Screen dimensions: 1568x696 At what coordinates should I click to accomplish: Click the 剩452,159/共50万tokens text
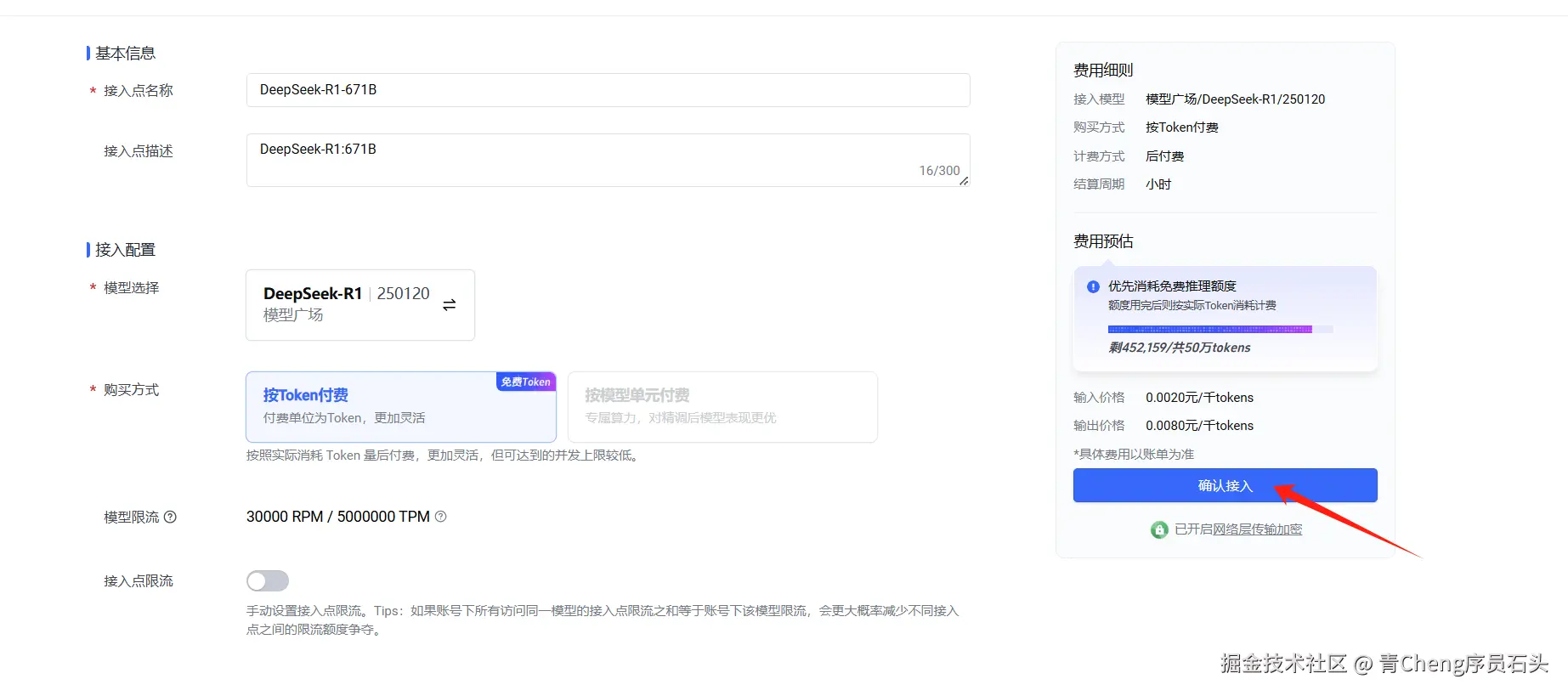[x=1180, y=348]
